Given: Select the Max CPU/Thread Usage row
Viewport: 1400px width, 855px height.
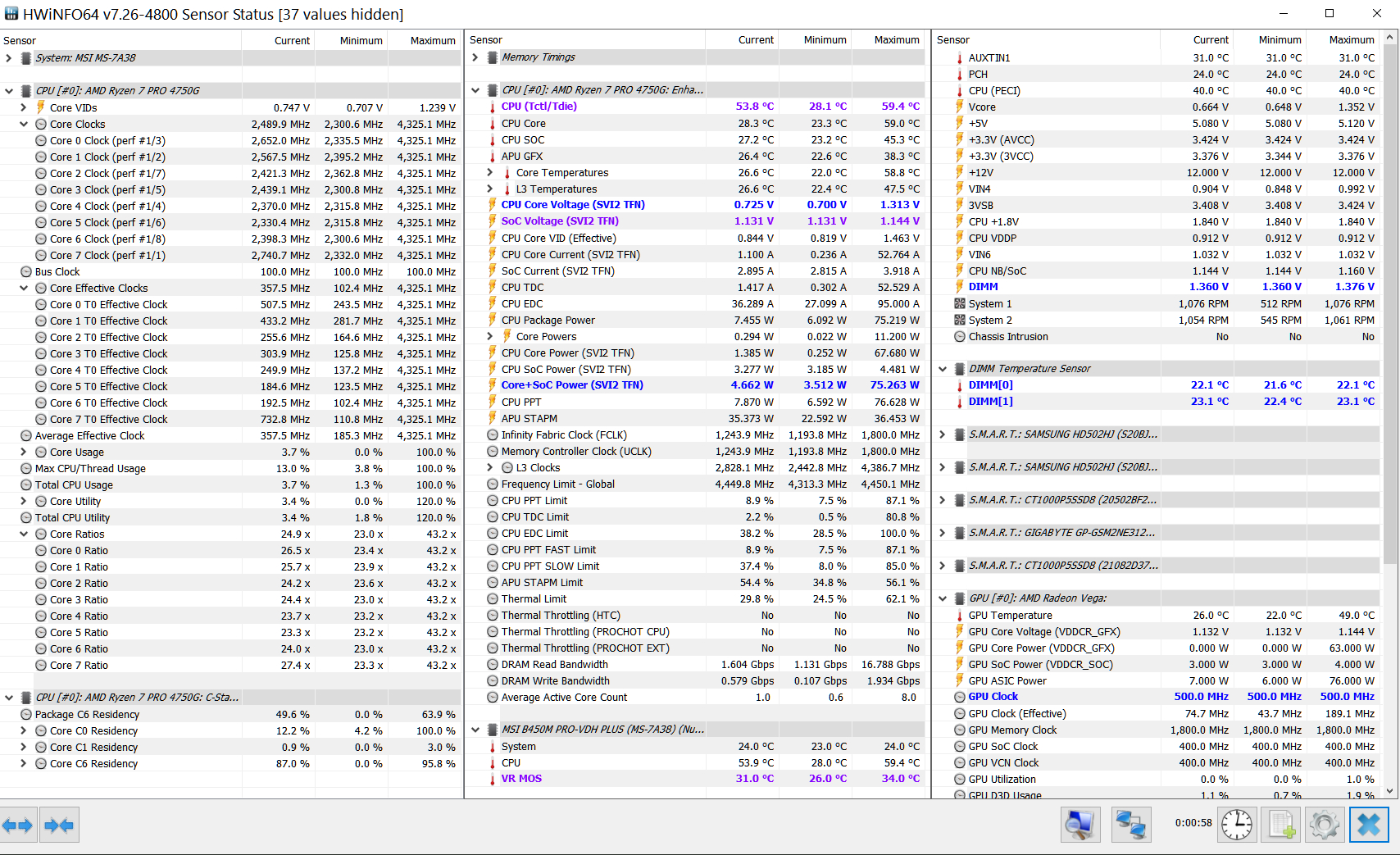Looking at the screenshot, I should 230,468.
